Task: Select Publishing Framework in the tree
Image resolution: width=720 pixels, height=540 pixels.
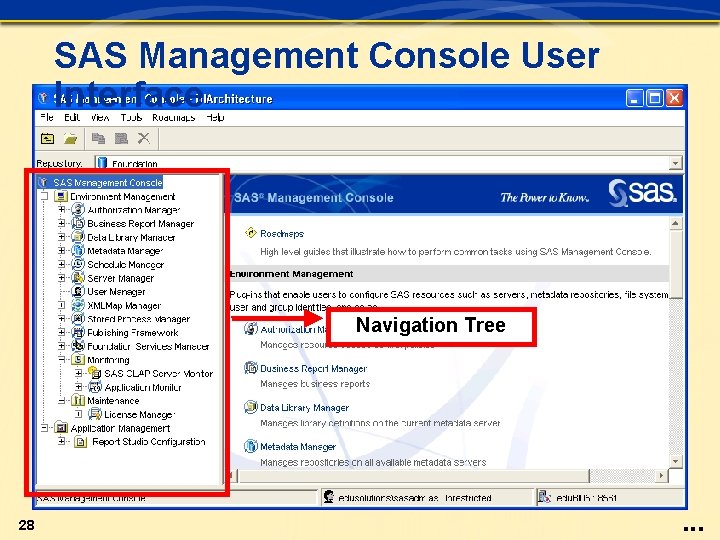Action: tap(133, 333)
